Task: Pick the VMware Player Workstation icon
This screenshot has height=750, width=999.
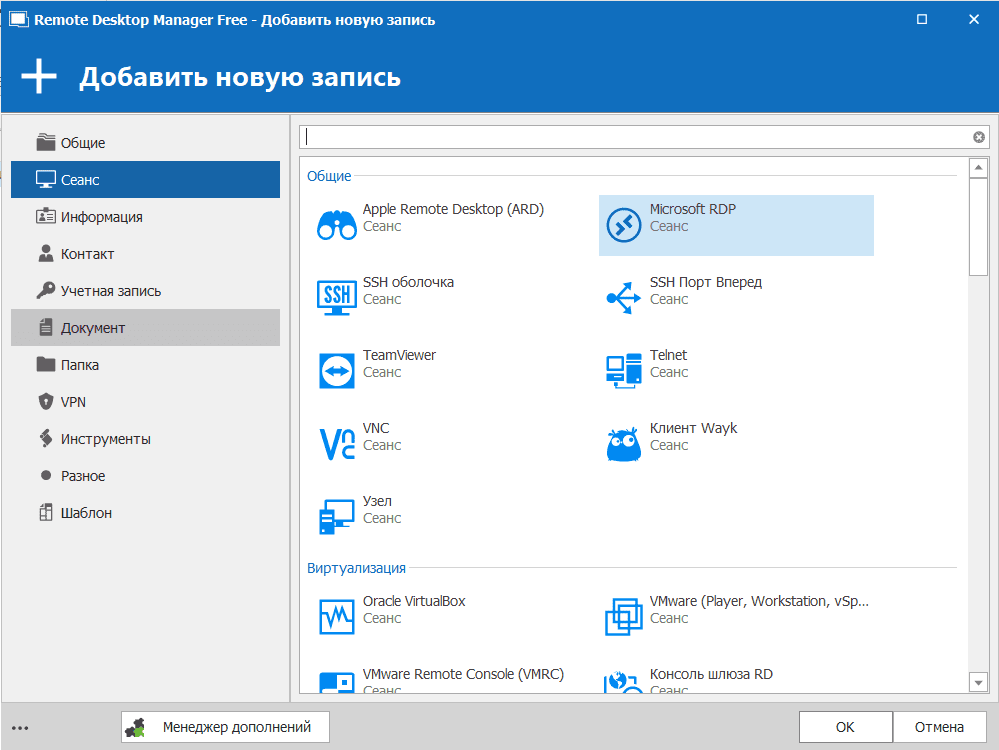Action: pos(623,617)
